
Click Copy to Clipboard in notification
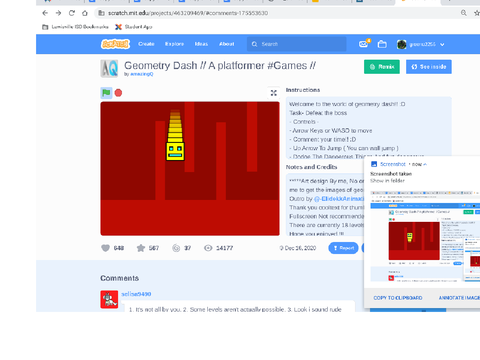point(398,298)
